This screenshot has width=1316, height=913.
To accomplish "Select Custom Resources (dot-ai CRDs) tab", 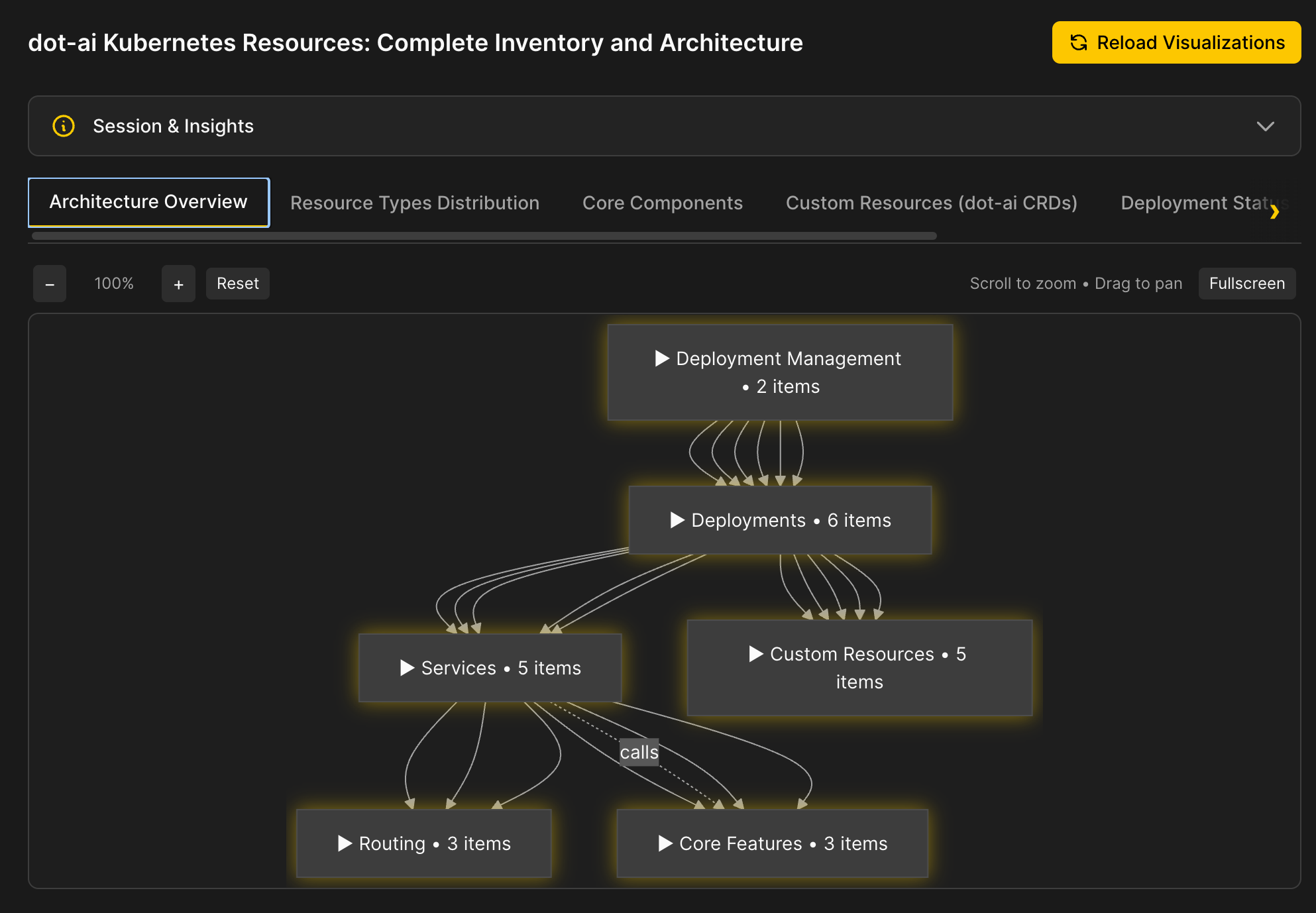I will (x=931, y=203).
